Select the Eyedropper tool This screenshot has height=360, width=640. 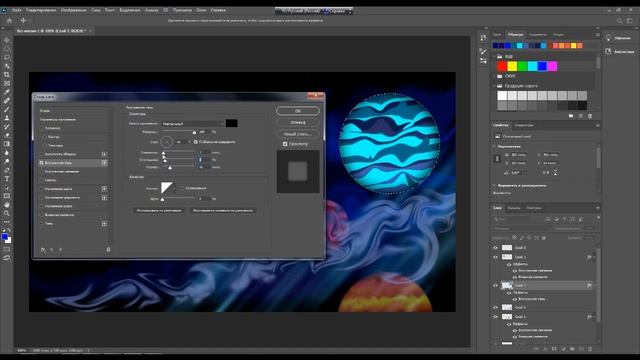[x=7, y=92]
